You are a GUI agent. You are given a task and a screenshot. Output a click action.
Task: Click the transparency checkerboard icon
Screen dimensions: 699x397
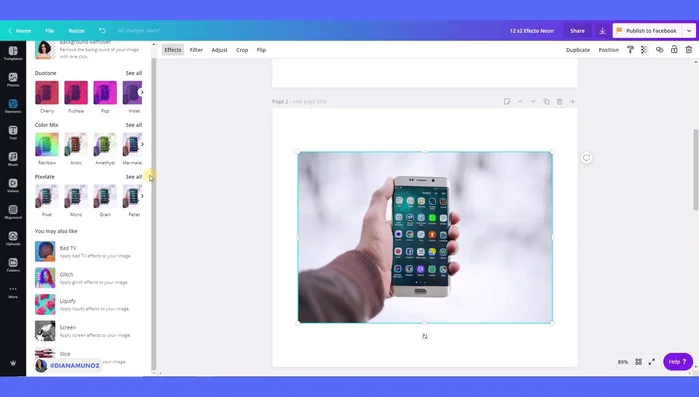[x=645, y=50]
